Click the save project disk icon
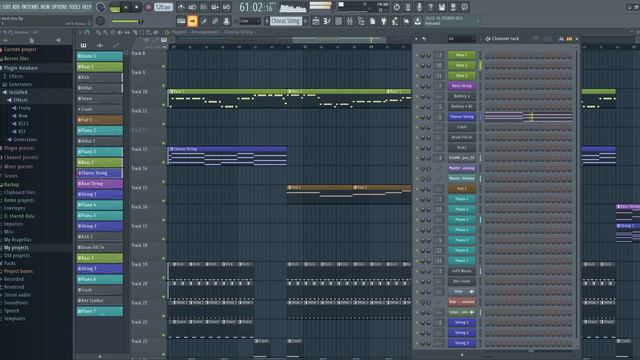Viewport: 640px width, 360px height. pyautogui.click(x=442, y=7)
